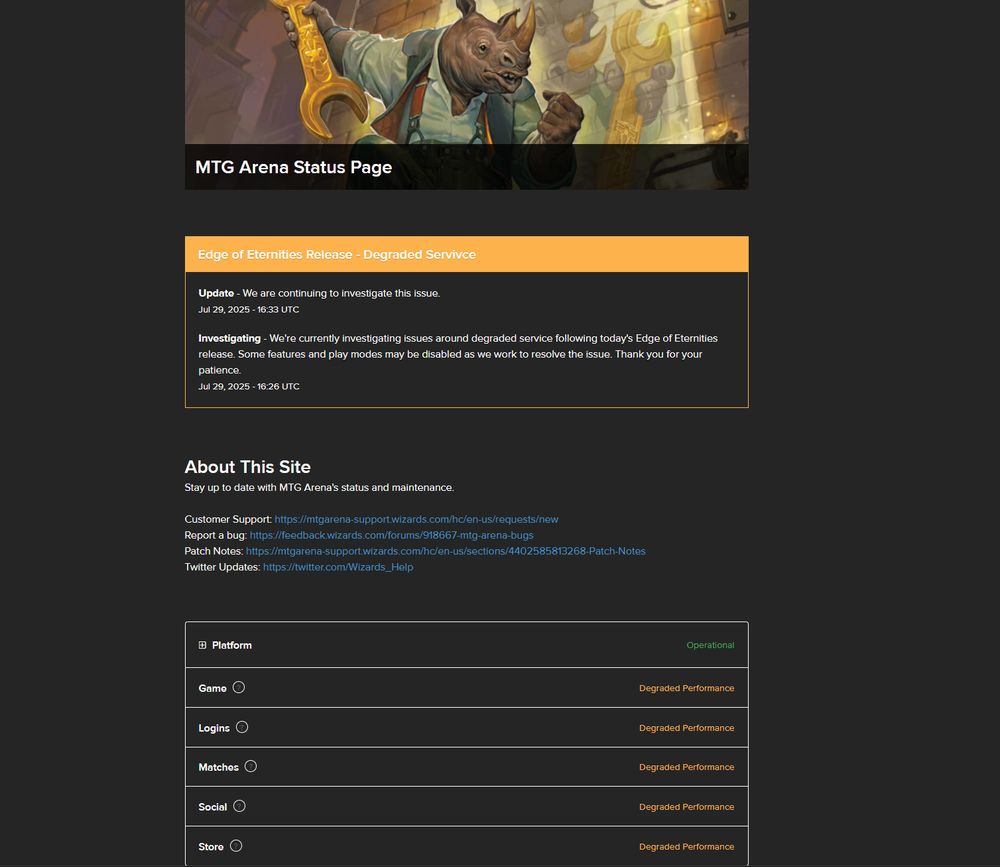
Task: Click the Store help question icon
Action: coord(236,846)
